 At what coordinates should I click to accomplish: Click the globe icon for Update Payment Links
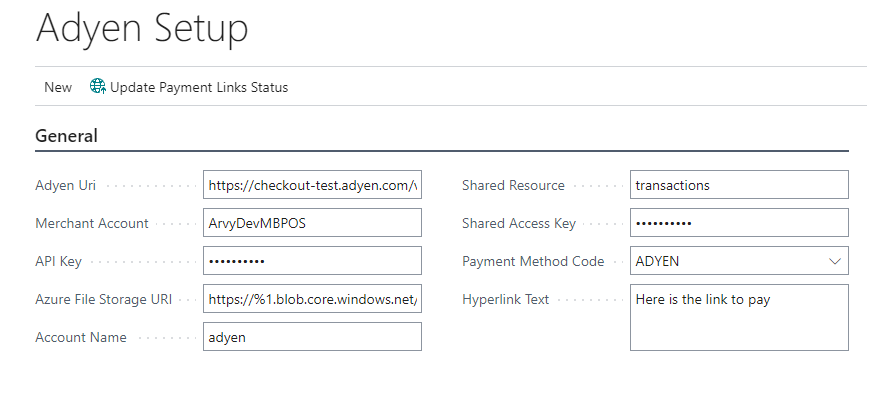(x=97, y=87)
